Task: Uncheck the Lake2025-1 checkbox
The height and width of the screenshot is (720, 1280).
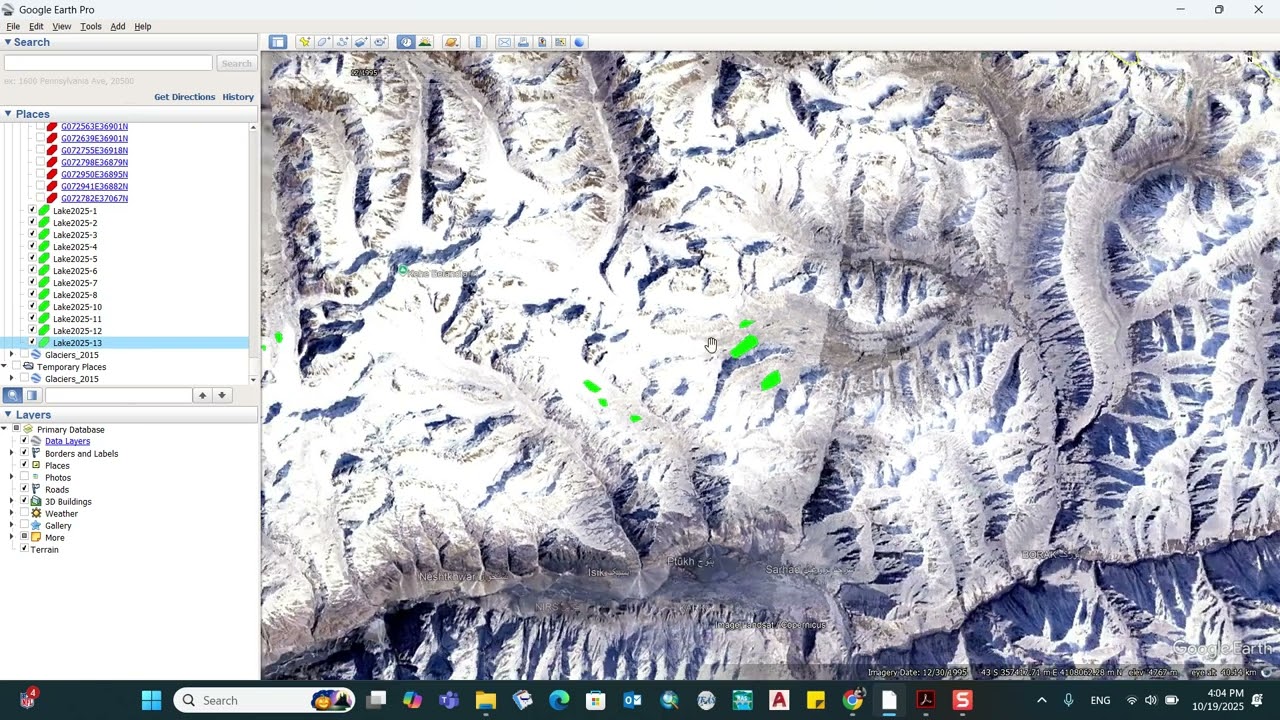Action: pyautogui.click(x=32, y=211)
